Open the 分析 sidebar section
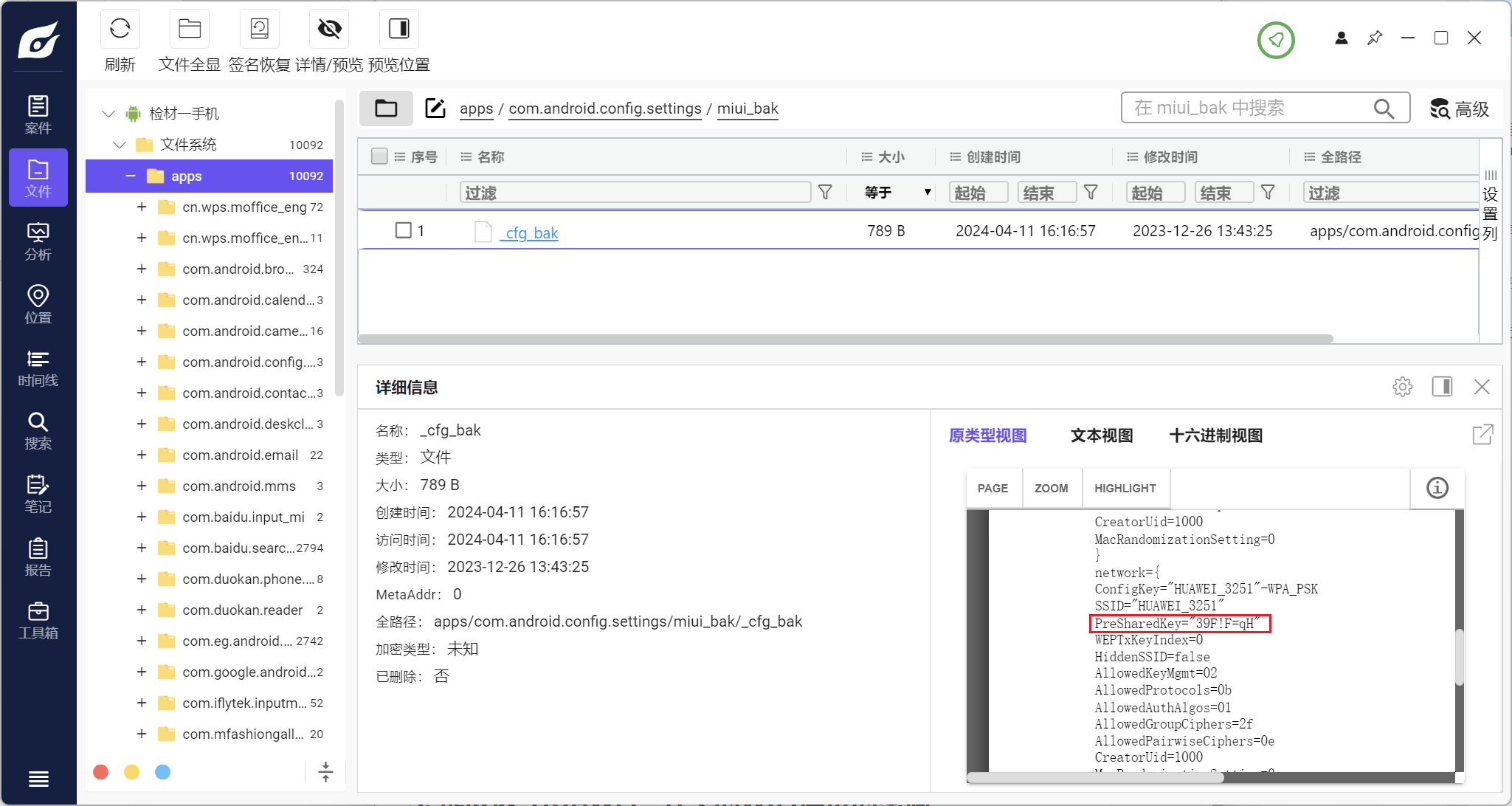The image size is (1512, 806). pyautogui.click(x=38, y=241)
